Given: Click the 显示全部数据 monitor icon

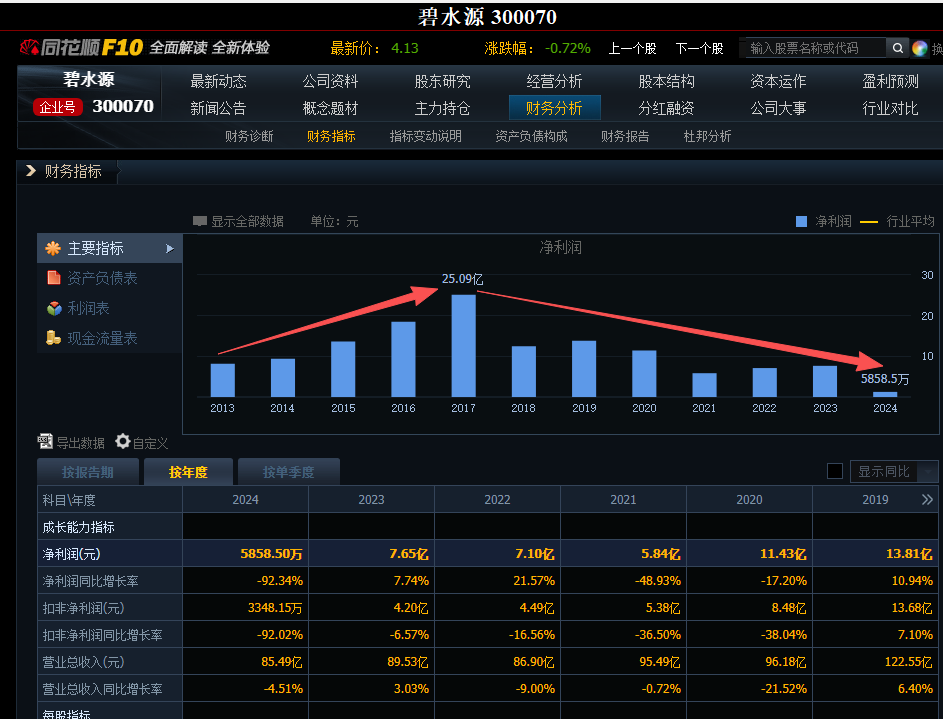Looking at the screenshot, I should (x=200, y=221).
